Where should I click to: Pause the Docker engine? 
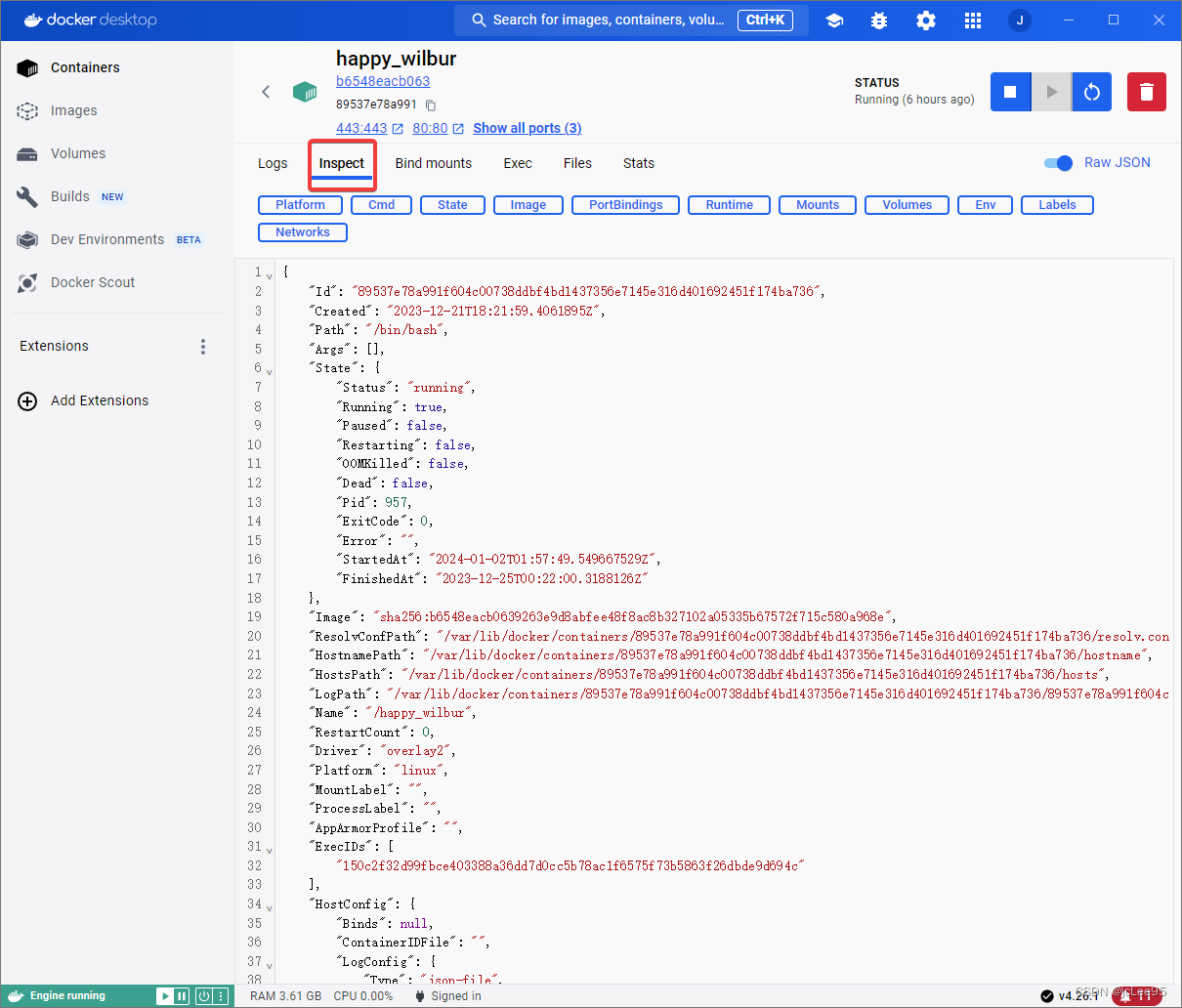tap(182, 996)
